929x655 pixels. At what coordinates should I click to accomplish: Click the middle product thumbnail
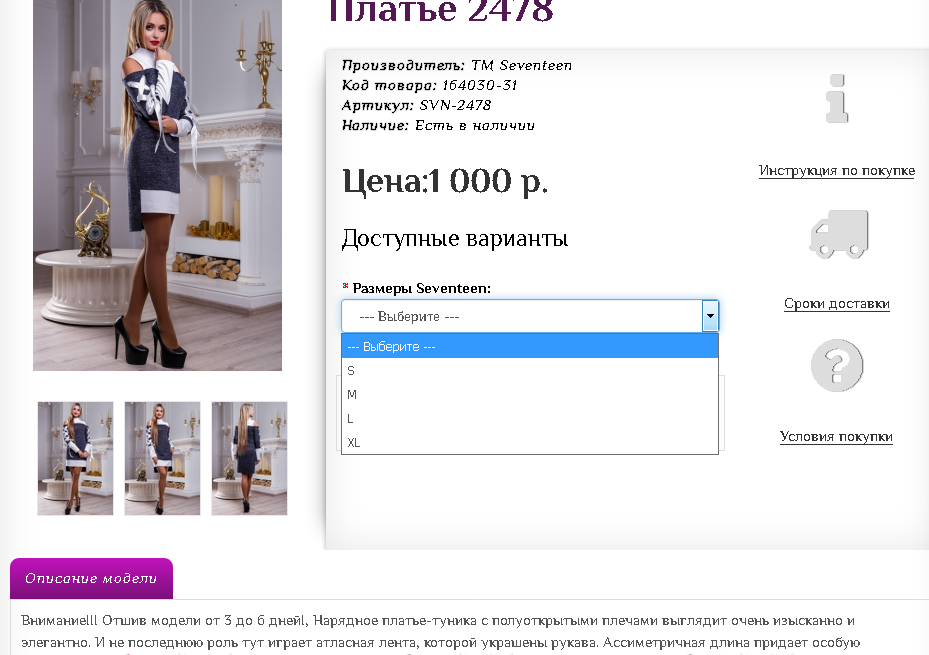tap(162, 458)
